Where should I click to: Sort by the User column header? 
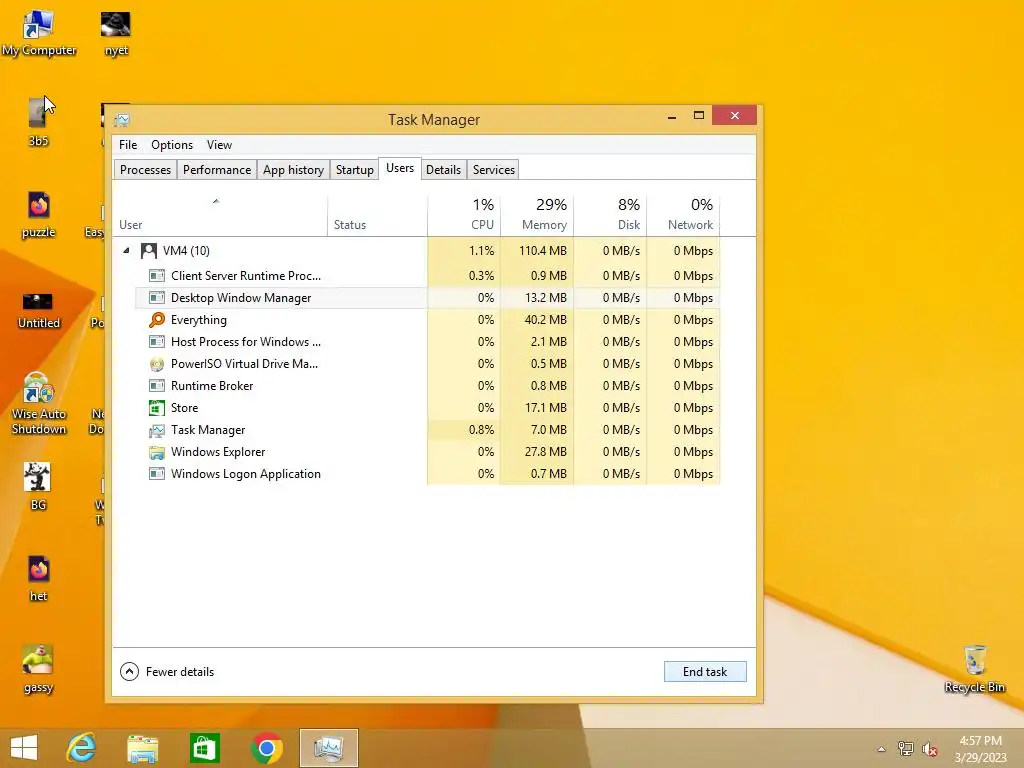pyautogui.click(x=219, y=216)
